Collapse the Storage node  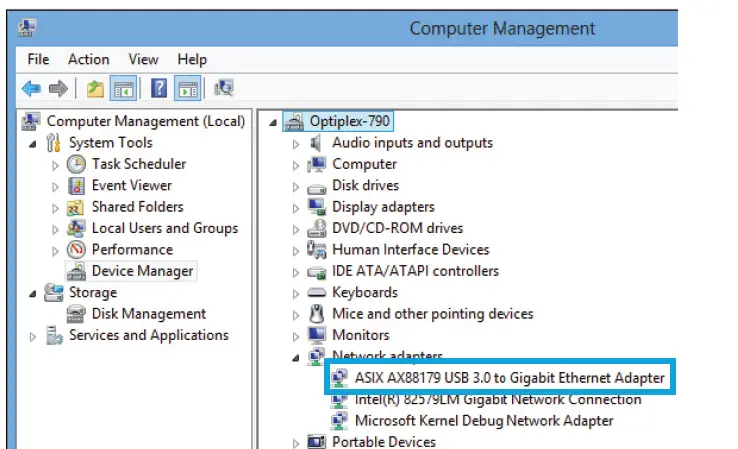point(32,294)
